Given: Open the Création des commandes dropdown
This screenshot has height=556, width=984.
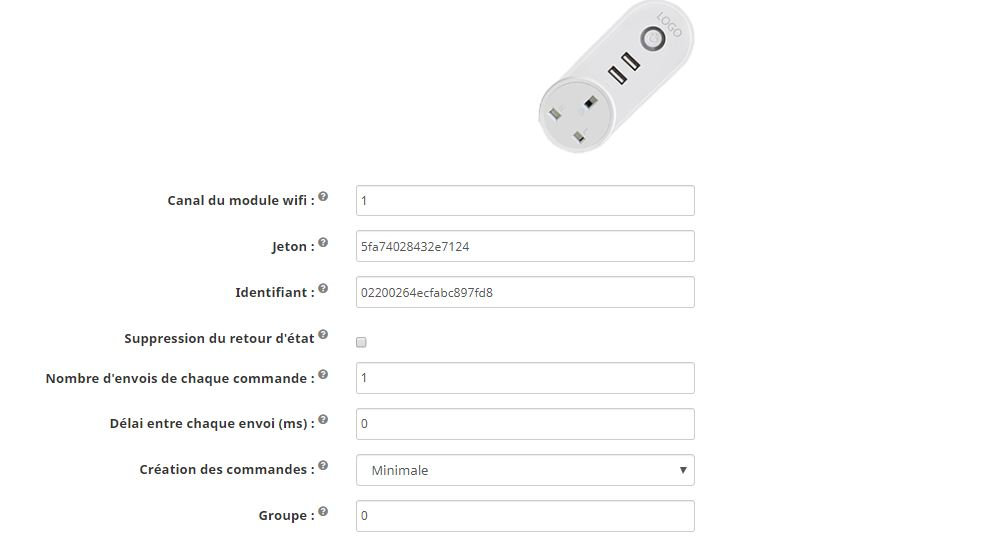Looking at the screenshot, I should 524,470.
